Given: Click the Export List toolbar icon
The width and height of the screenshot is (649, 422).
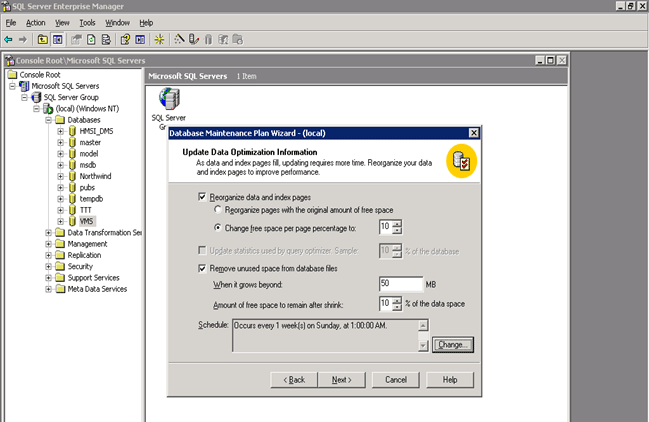Looking at the screenshot, I should point(106,40).
